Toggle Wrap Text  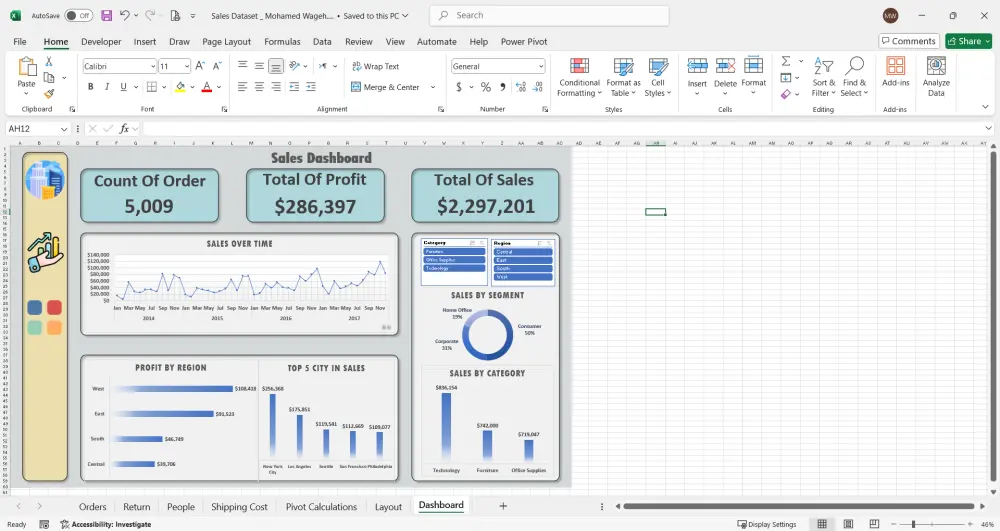pyautogui.click(x=375, y=66)
